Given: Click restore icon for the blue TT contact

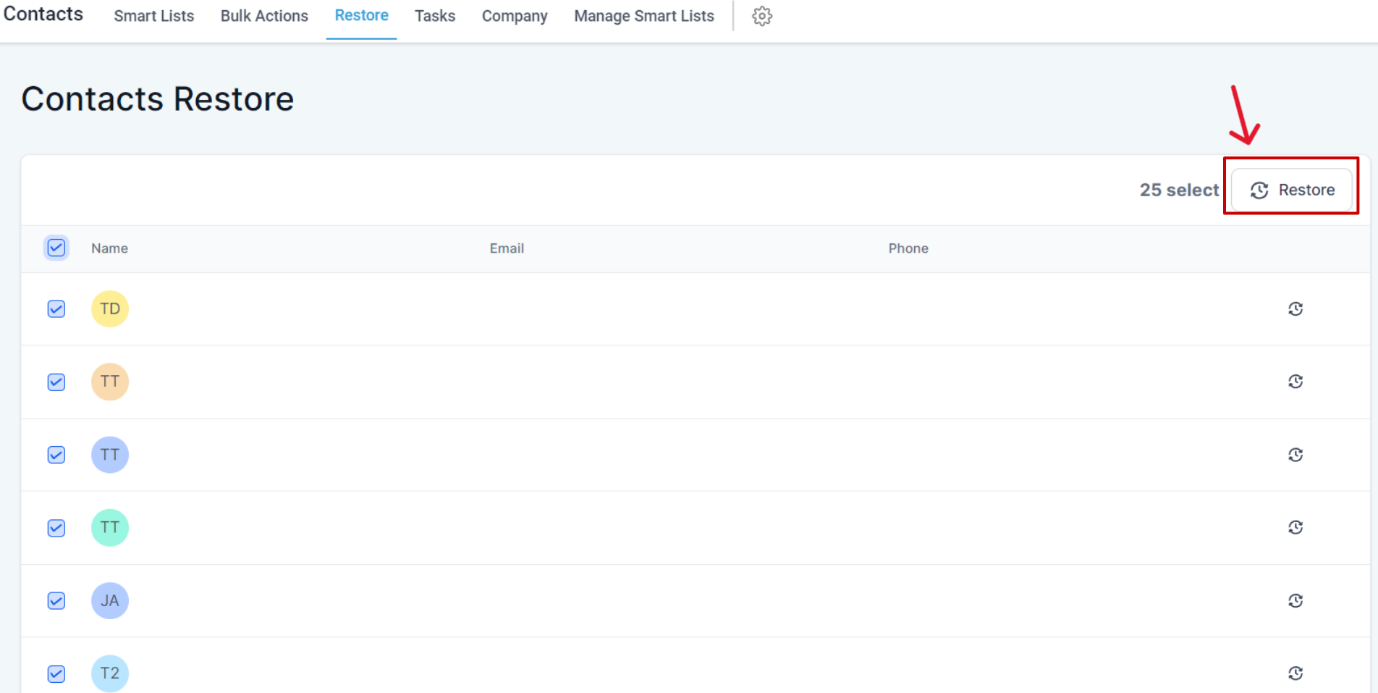Looking at the screenshot, I should click(x=1295, y=454).
